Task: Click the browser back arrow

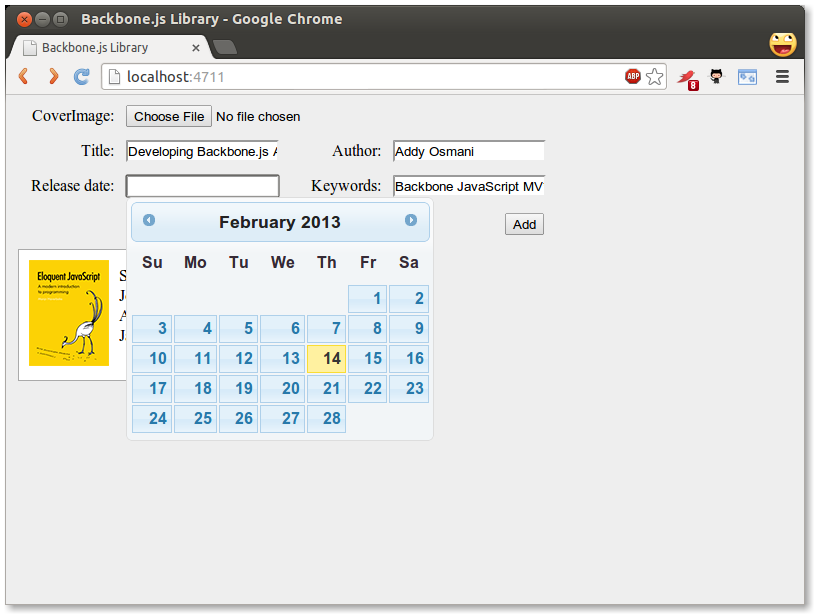Action: click(24, 76)
